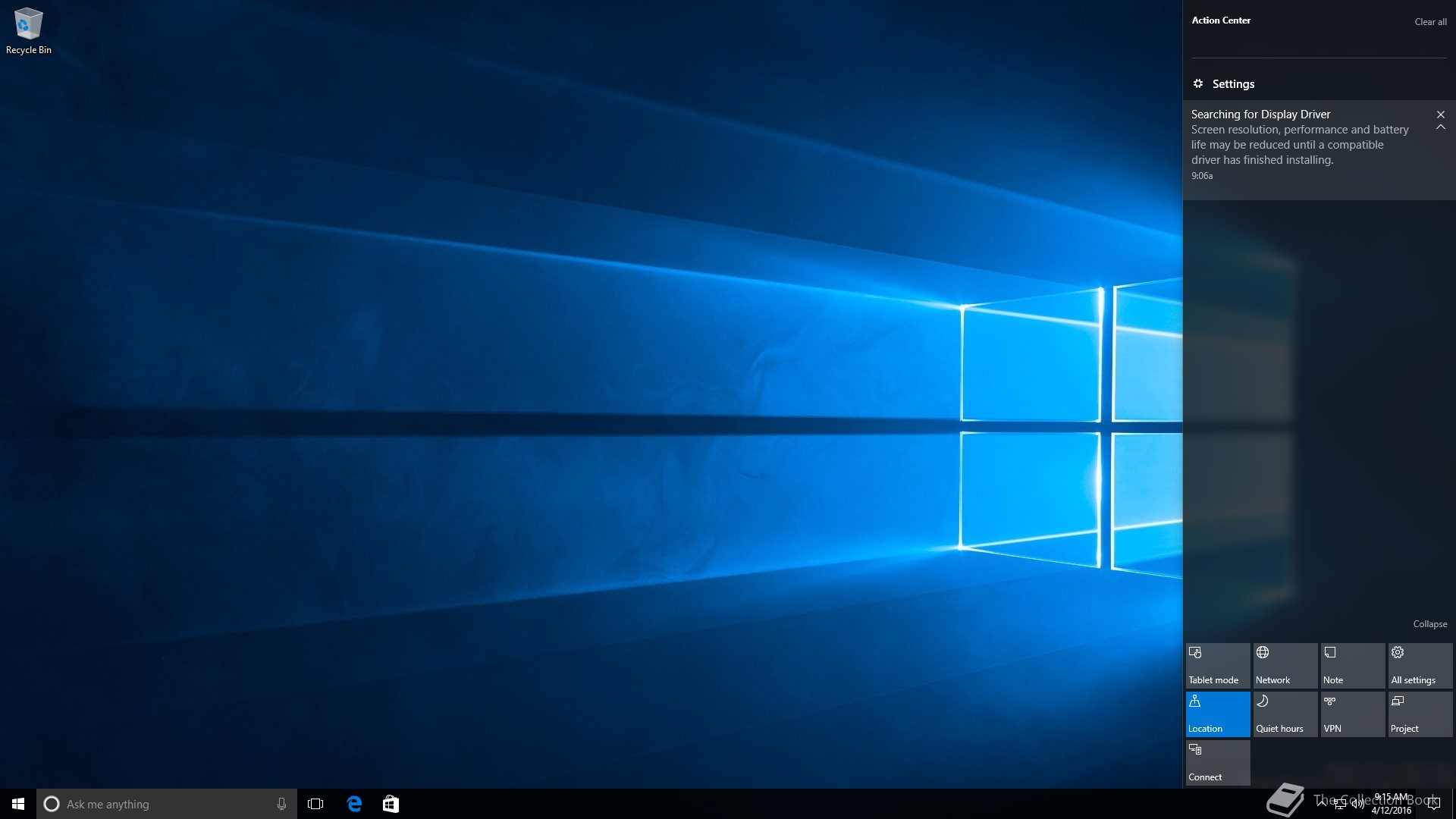Open the Recycle Bin desktop icon
The height and width of the screenshot is (819, 1456).
click(x=28, y=31)
